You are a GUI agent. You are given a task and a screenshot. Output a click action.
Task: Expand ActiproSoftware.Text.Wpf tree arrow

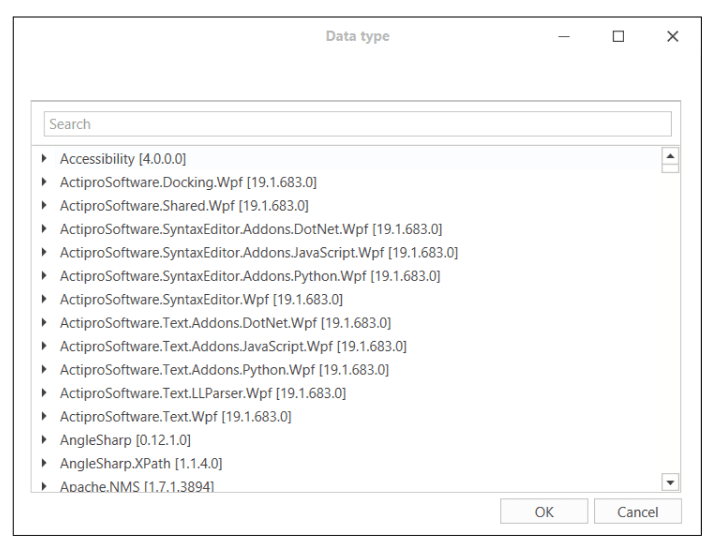(x=44, y=416)
